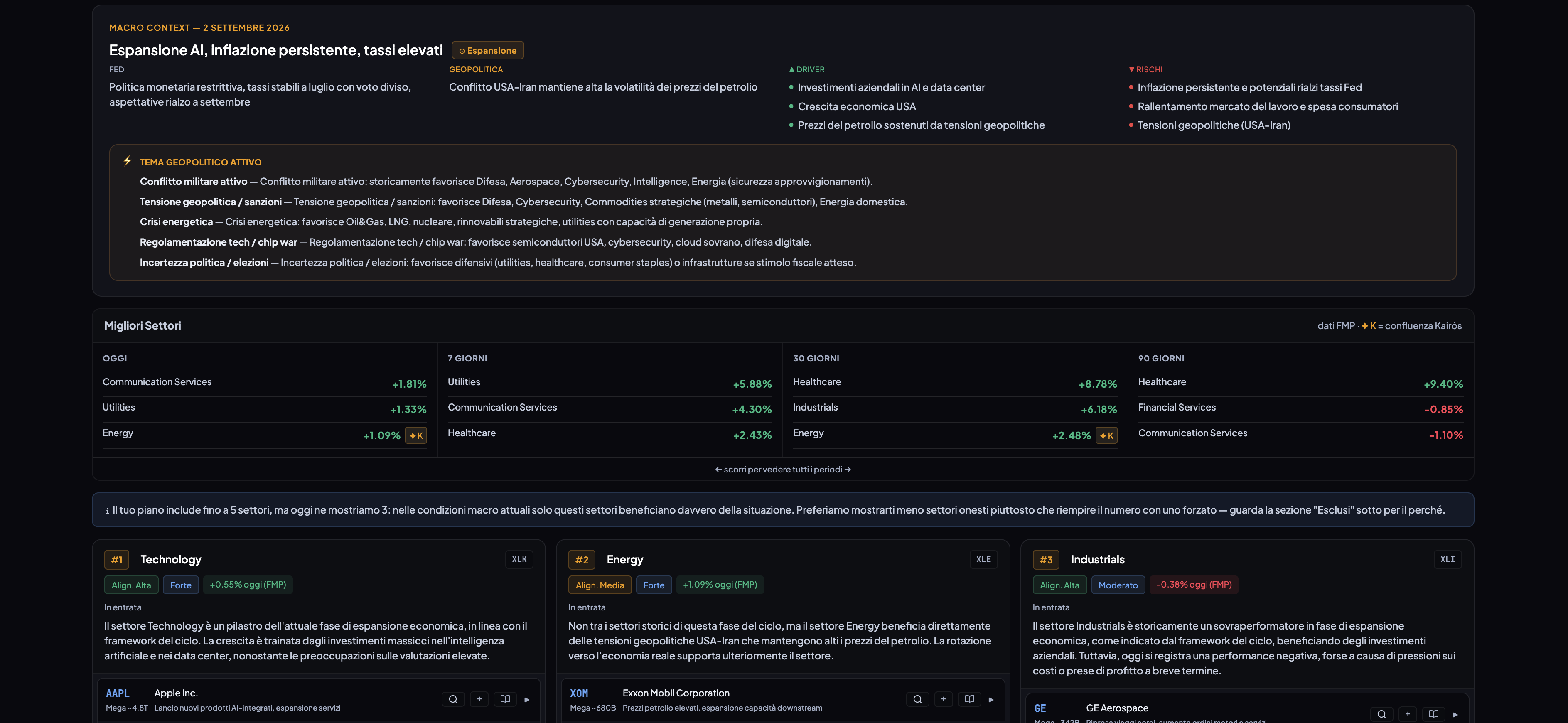The height and width of the screenshot is (723, 1568).
Task: Click the Apple Inc. company name
Action: [x=176, y=693]
